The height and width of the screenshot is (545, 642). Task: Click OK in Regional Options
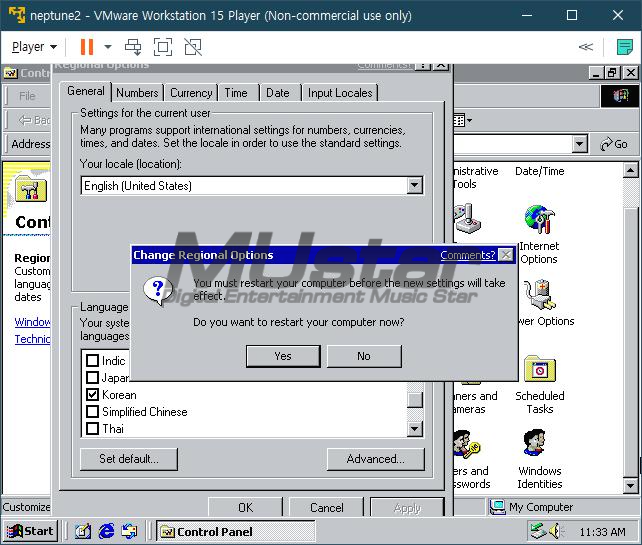[245, 507]
